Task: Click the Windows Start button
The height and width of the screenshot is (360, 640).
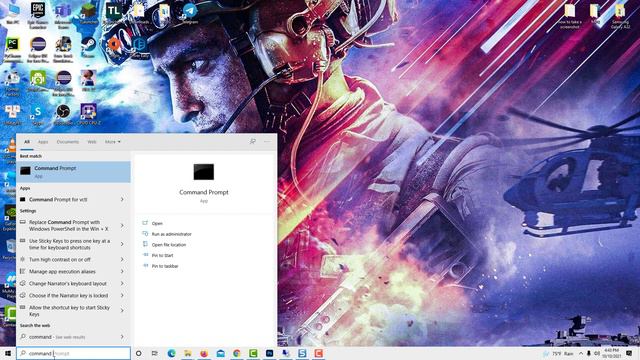Action: (8, 353)
